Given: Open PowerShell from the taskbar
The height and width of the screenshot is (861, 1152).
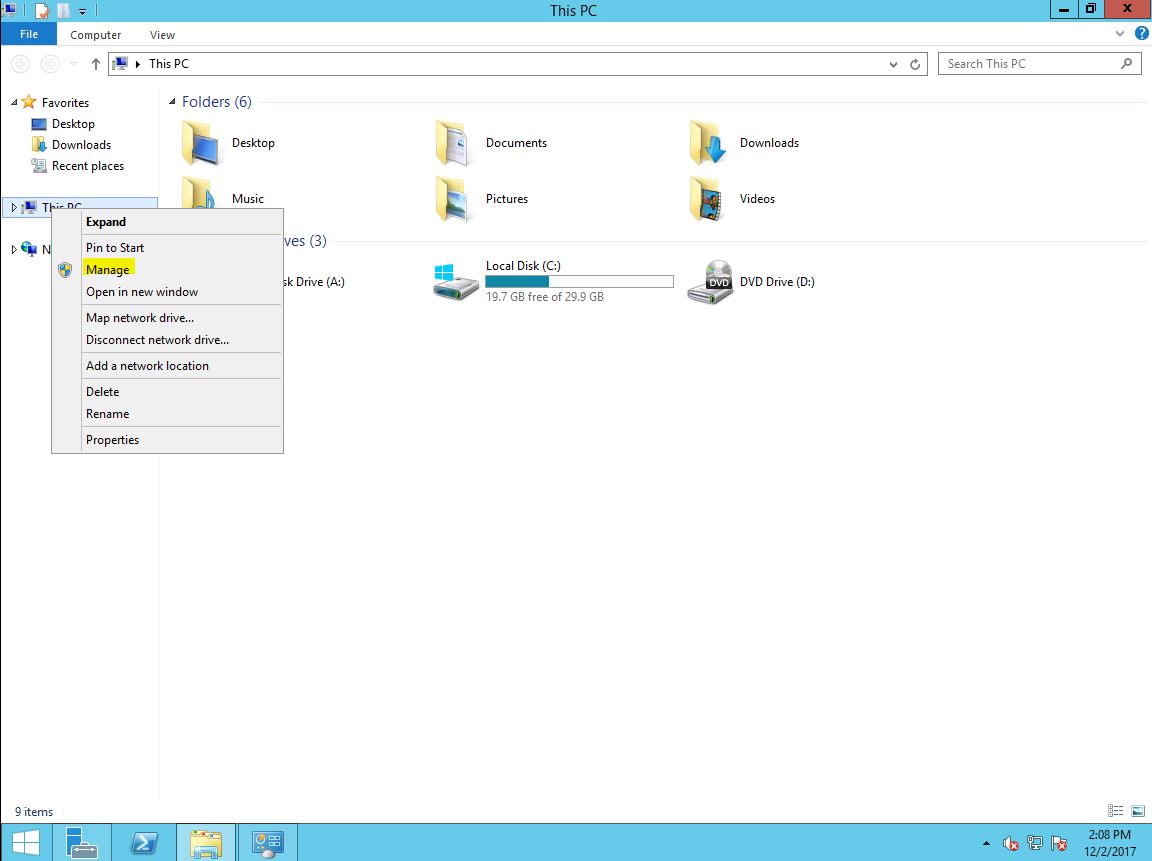Looking at the screenshot, I should coord(144,843).
